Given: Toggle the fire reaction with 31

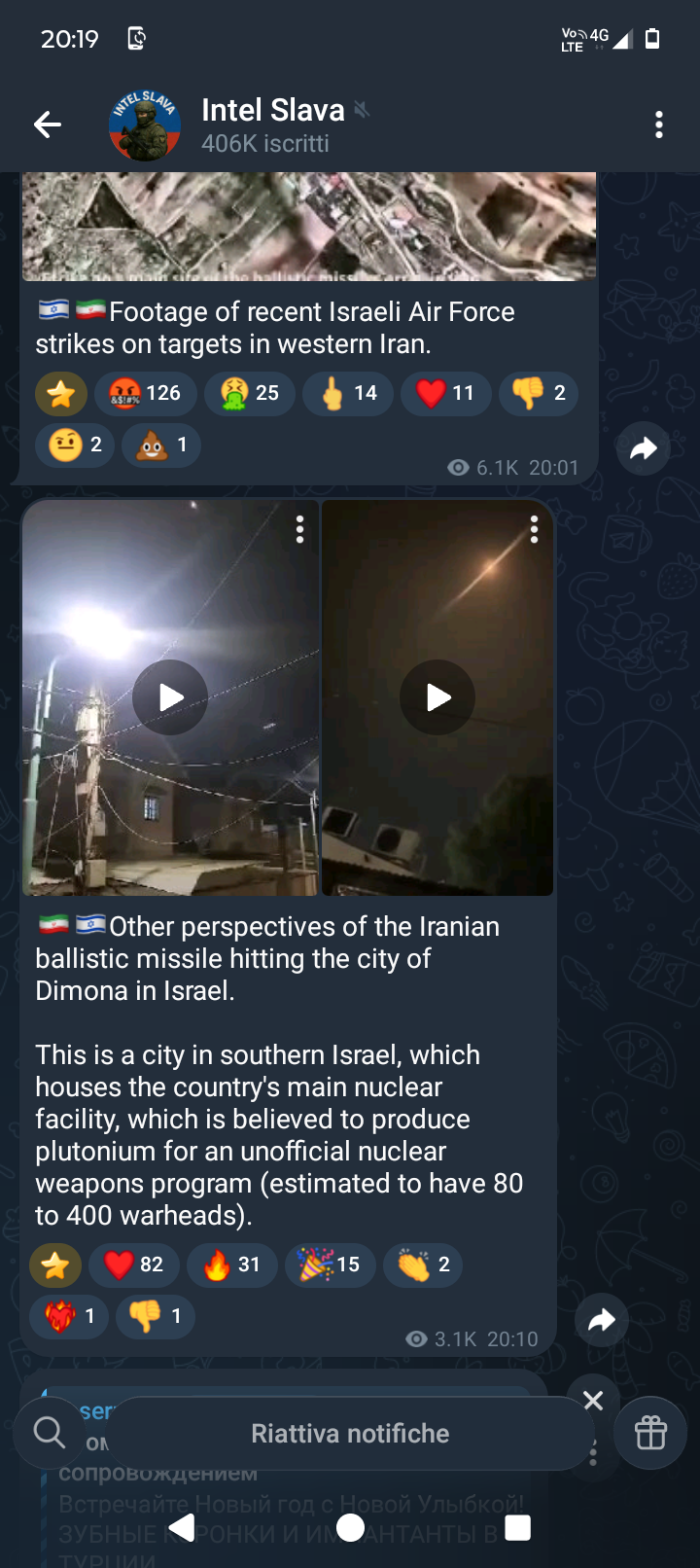Looking at the screenshot, I should click(x=231, y=1265).
